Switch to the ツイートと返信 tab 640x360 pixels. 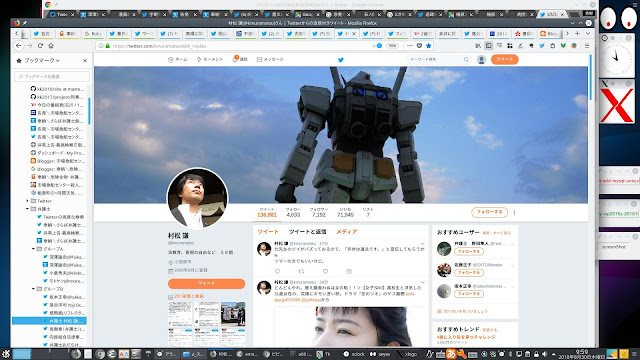pos(307,231)
